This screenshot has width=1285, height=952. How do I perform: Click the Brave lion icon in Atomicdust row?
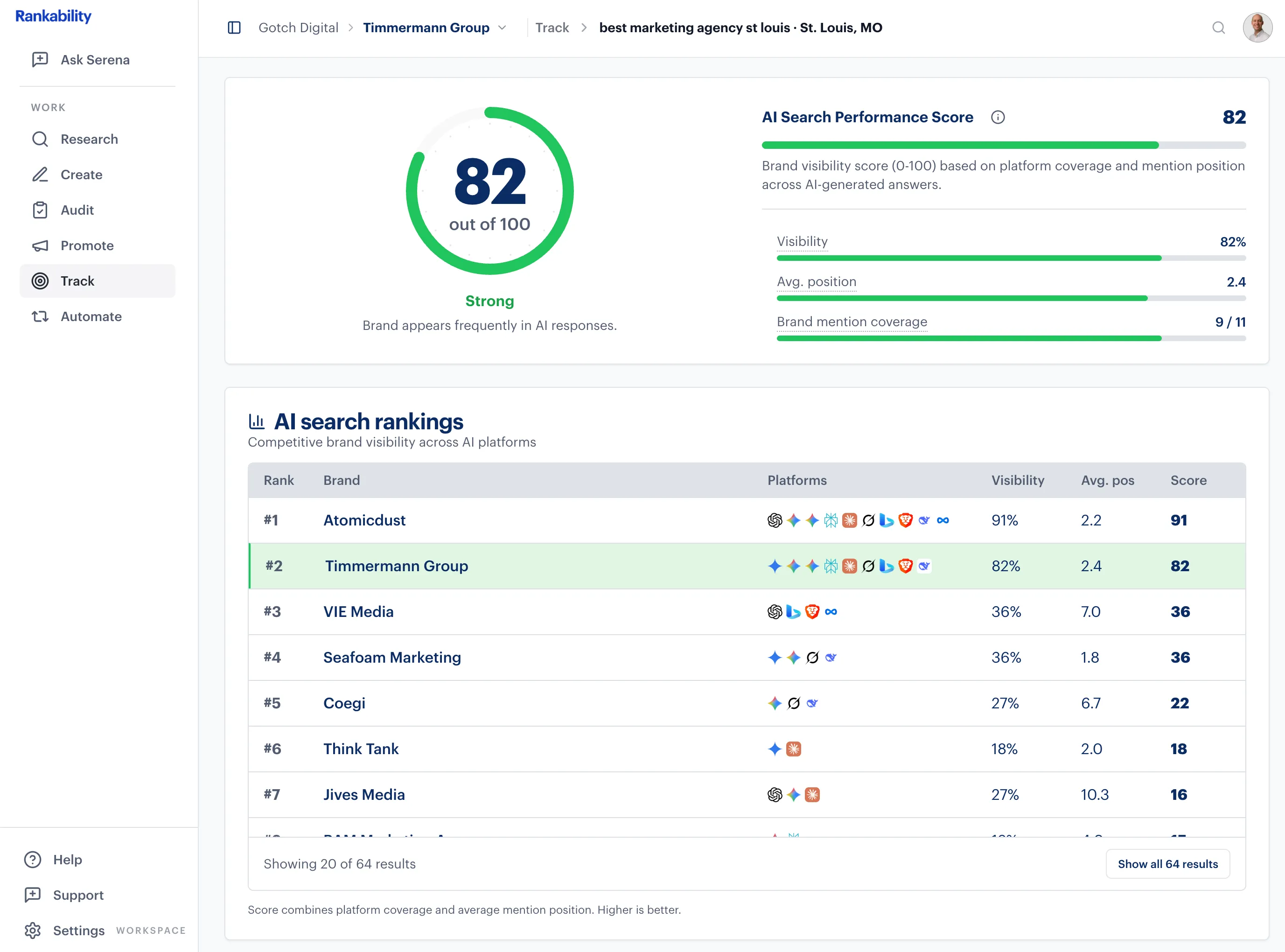[x=905, y=520]
